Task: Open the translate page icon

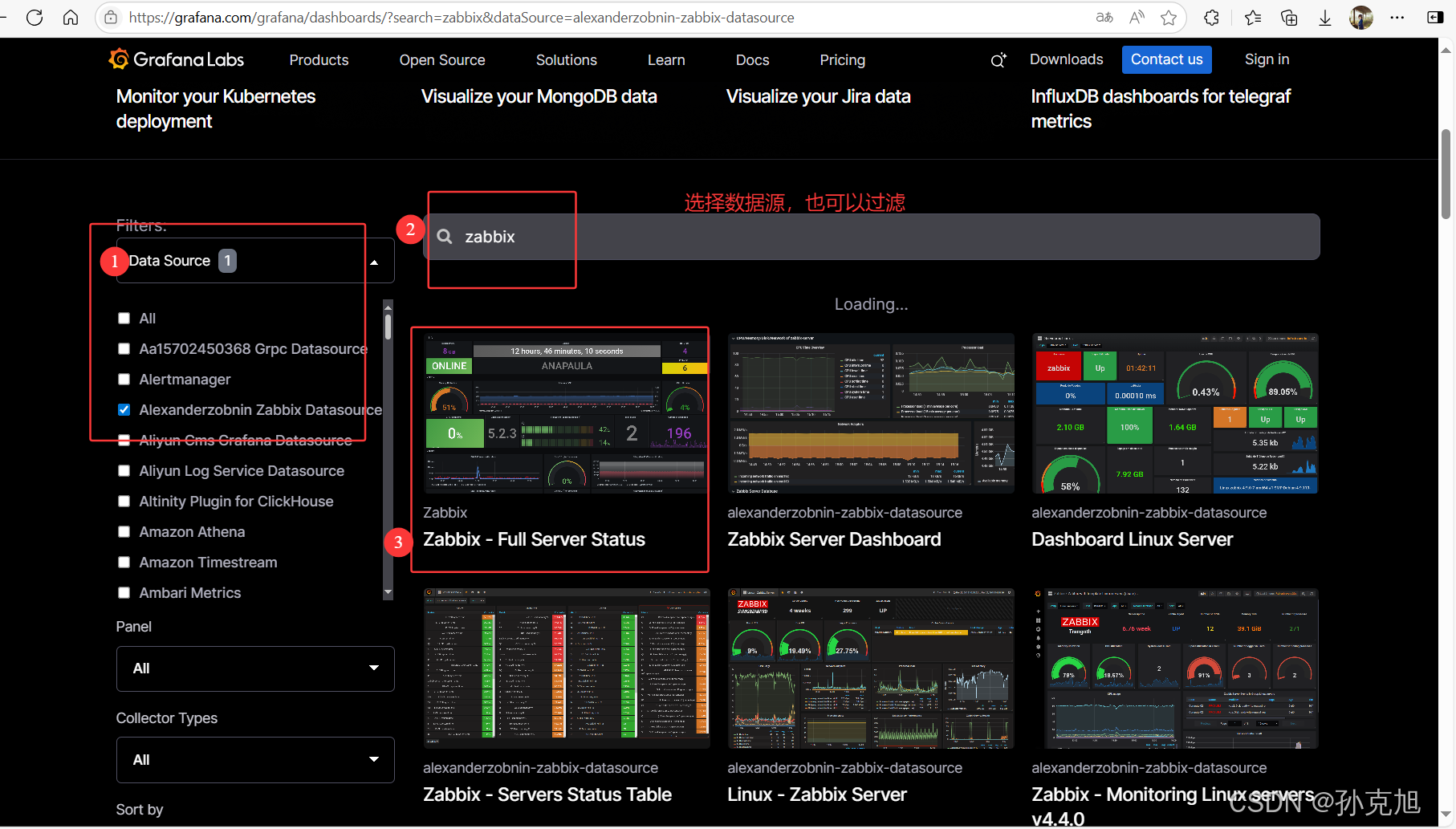Action: 1104,17
